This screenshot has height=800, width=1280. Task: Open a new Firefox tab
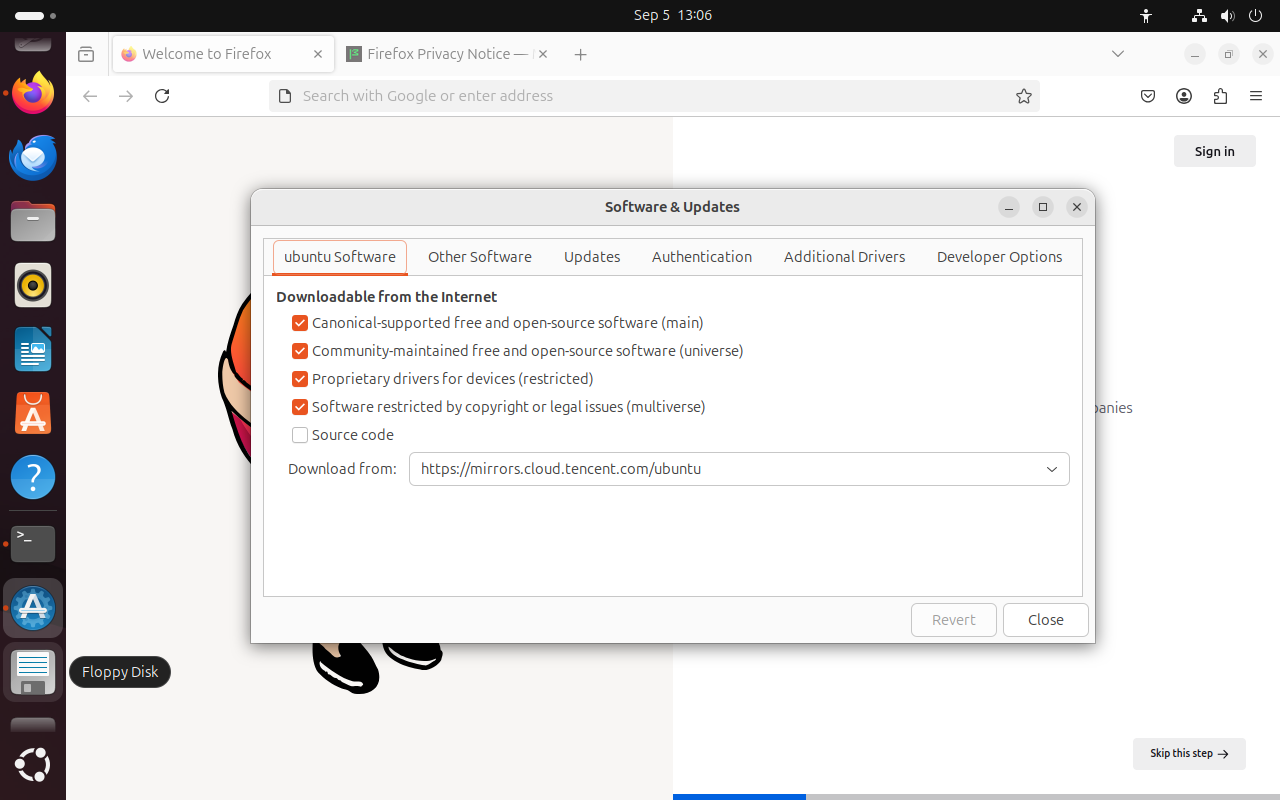point(581,54)
